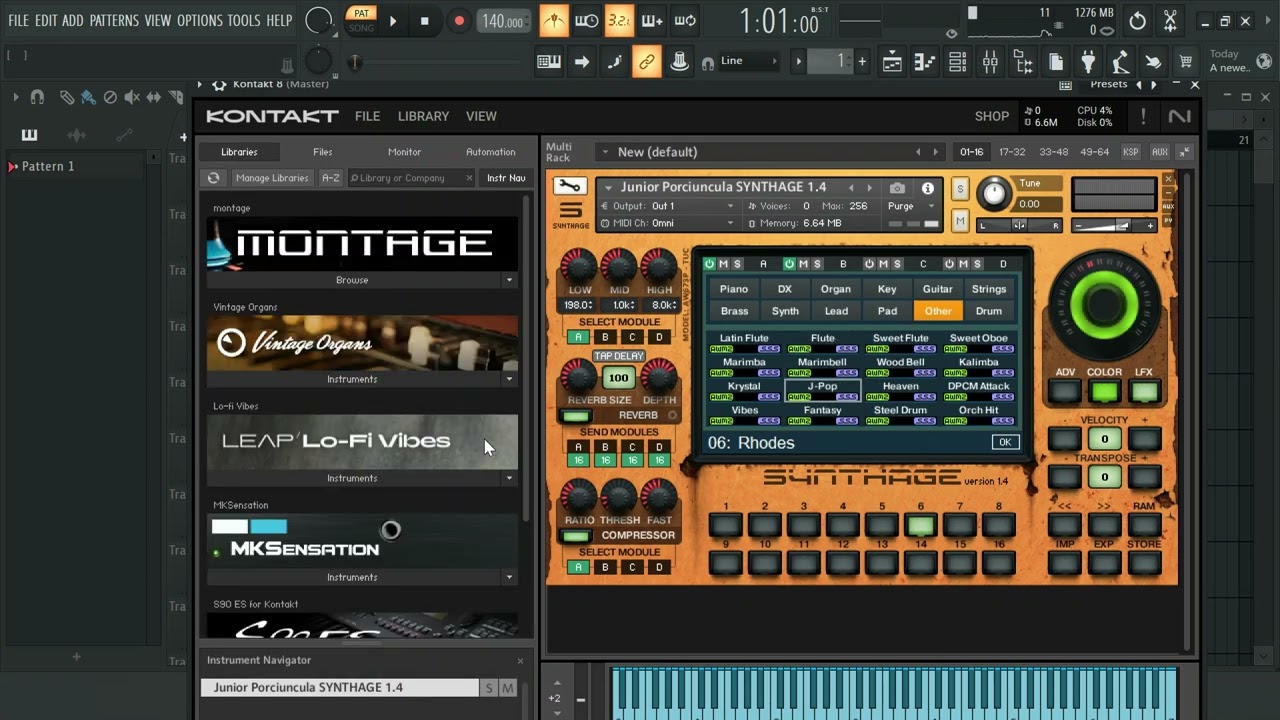1280x720 pixels.
Task: Click the Manage Libraries button
Action: 272,178
